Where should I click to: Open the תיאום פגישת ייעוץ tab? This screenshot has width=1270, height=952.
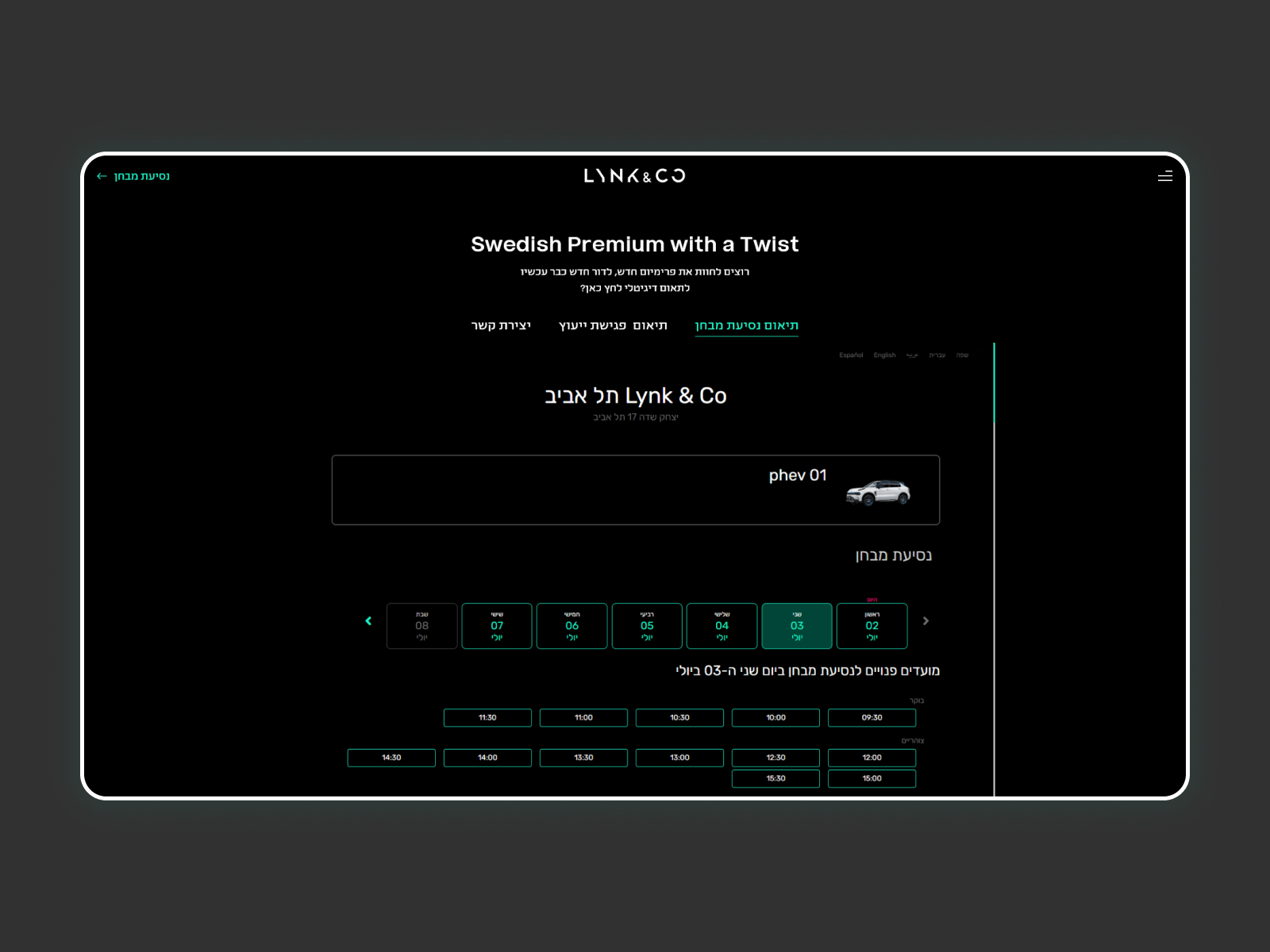613,325
